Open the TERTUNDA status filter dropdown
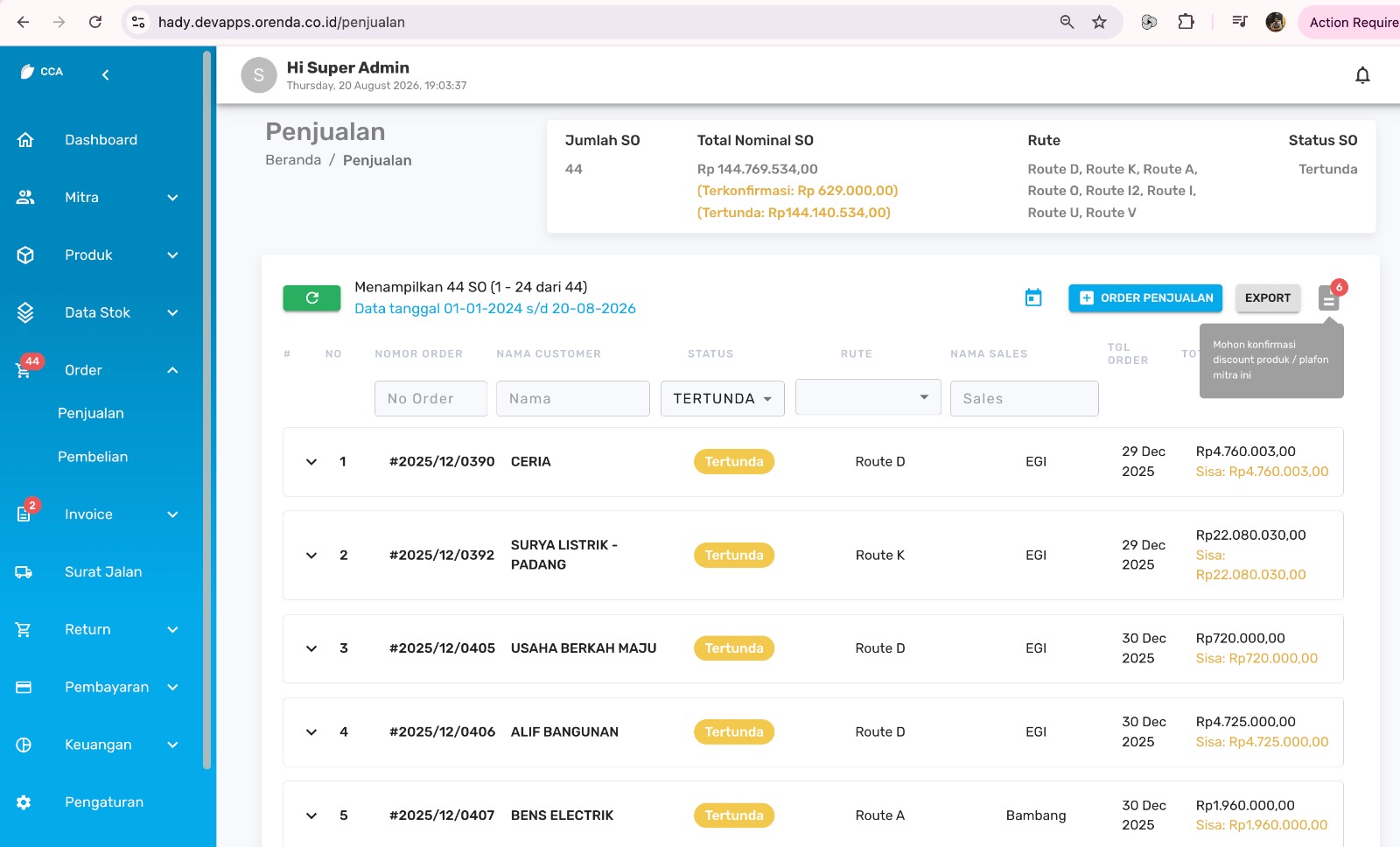1400x847 pixels. coord(722,398)
